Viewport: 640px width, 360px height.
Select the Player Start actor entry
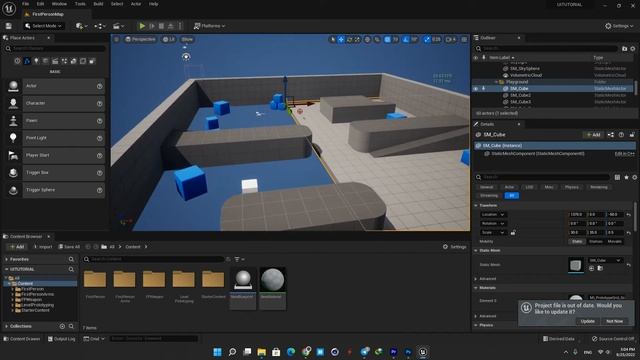pos(56,155)
